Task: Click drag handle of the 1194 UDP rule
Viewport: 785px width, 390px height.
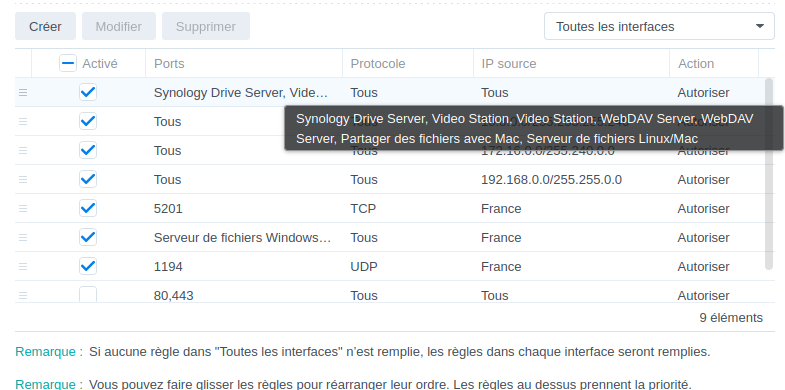Action: tap(23, 267)
